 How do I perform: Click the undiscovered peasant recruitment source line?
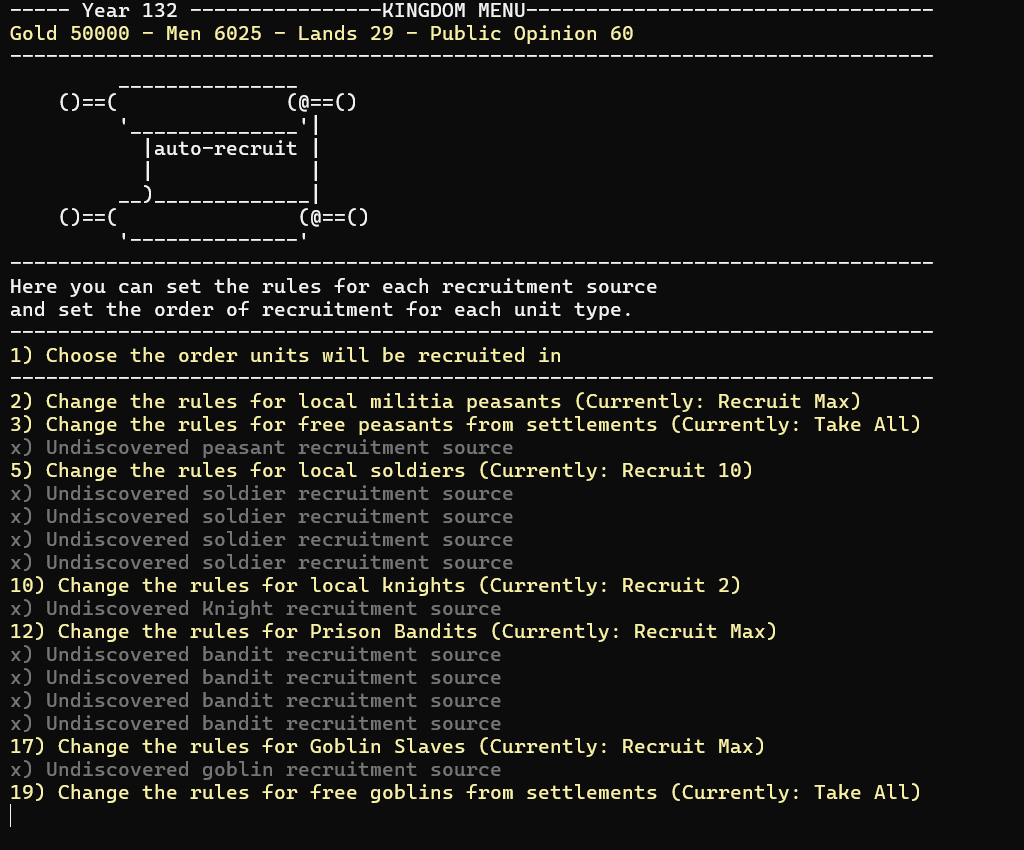[x=261, y=448]
